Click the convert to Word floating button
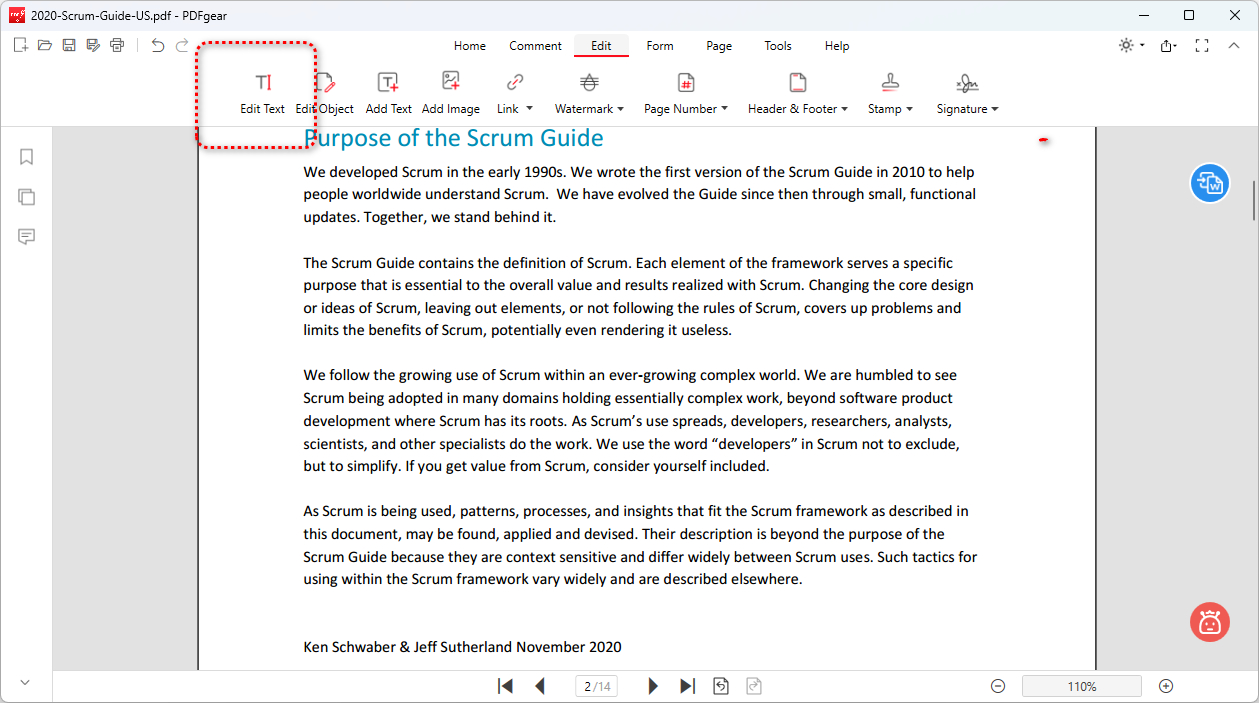 tap(1210, 183)
